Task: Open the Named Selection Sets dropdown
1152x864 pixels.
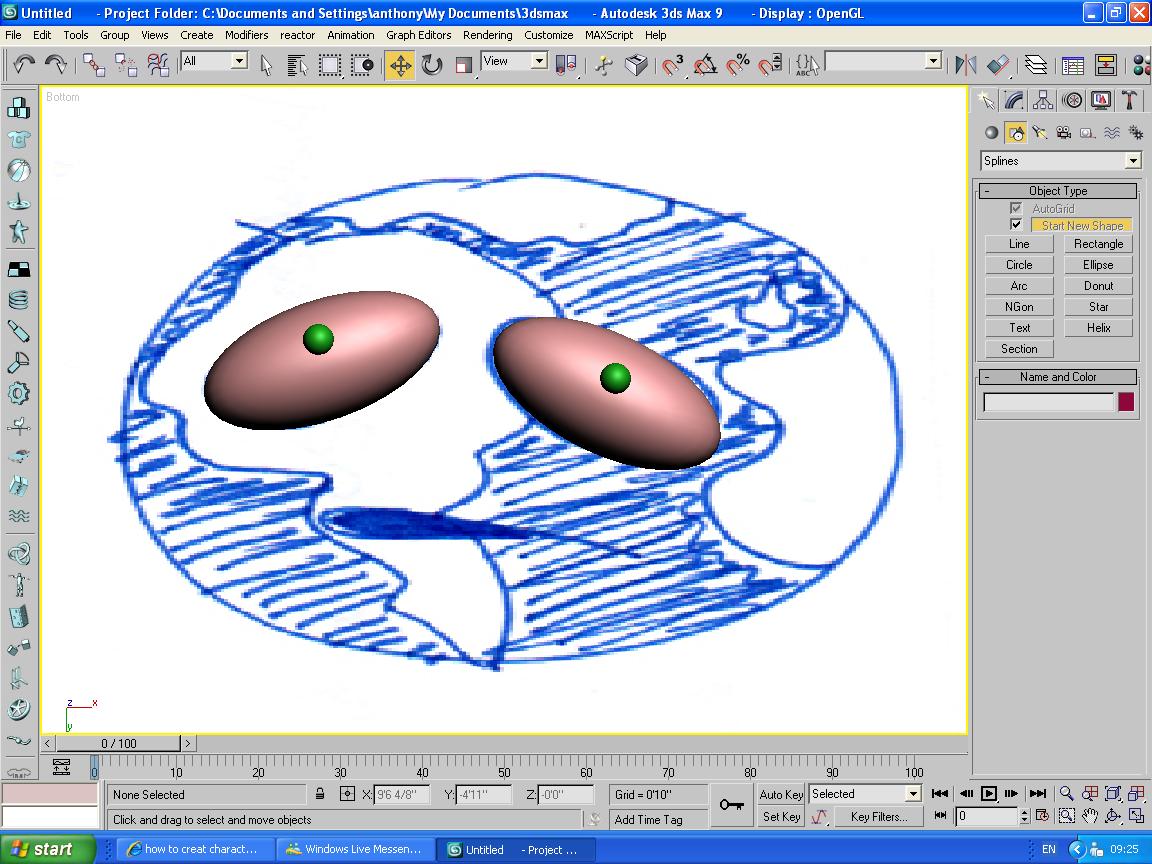Action: click(883, 61)
